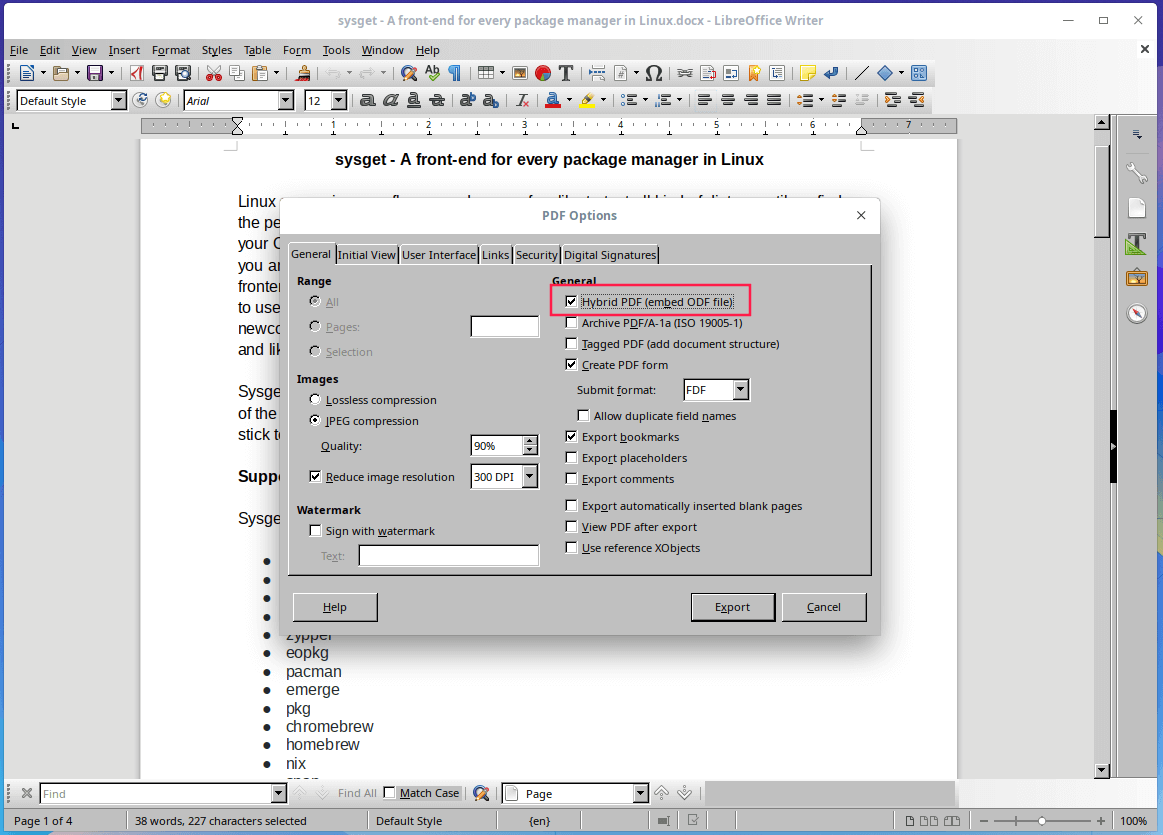Open the Default Style paragraph style dropdown
Screen dimensions: 1163x835
(119, 100)
